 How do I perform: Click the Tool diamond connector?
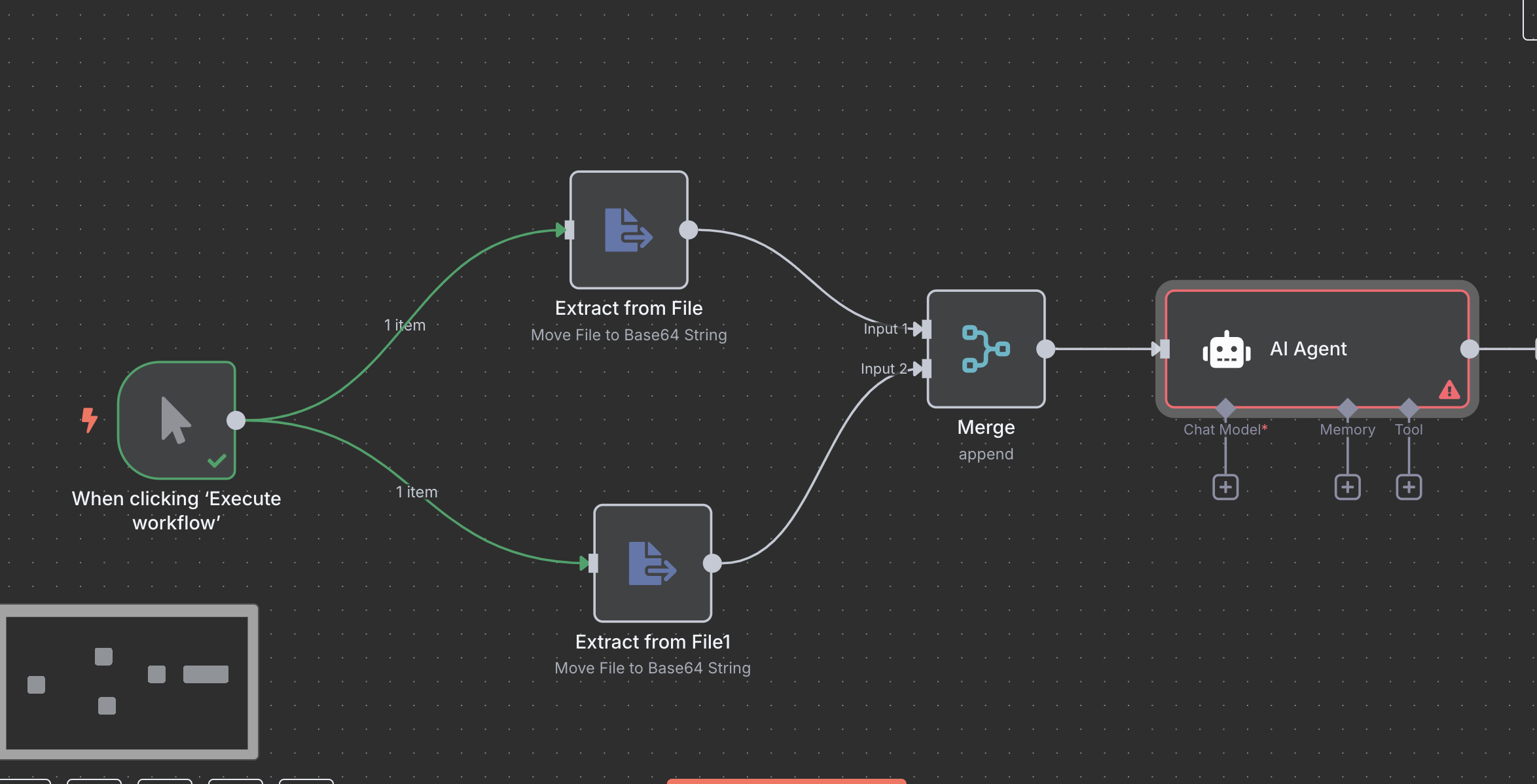tap(1409, 408)
